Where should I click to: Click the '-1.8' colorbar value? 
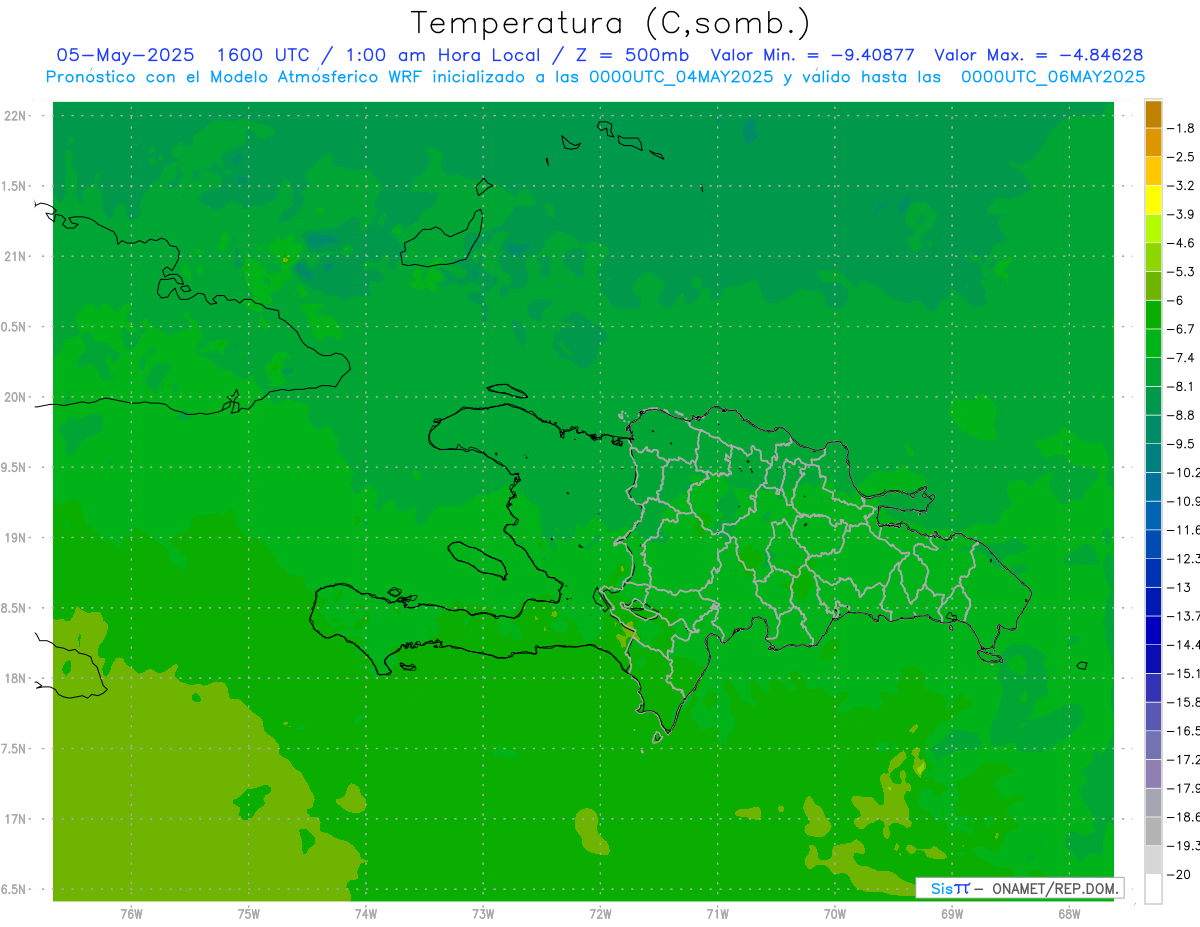click(x=1181, y=128)
